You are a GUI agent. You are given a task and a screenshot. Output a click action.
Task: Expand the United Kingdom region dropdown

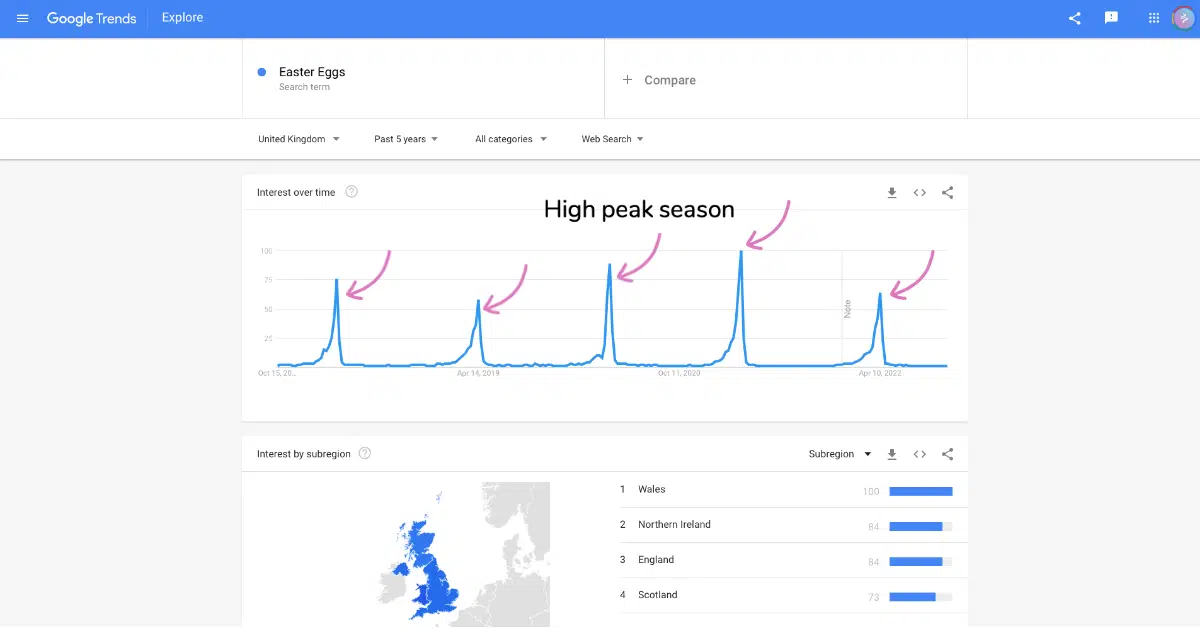pyautogui.click(x=299, y=139)
